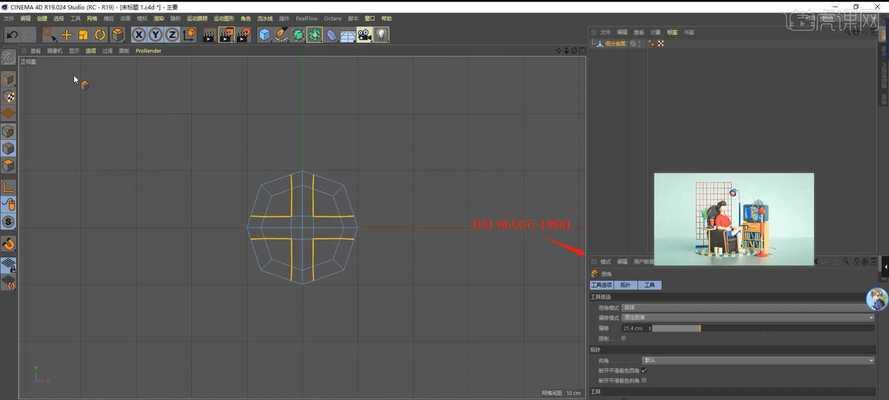
Task: Switch to Edges mode
Action: pyautogui.click(x=8, y=148)
